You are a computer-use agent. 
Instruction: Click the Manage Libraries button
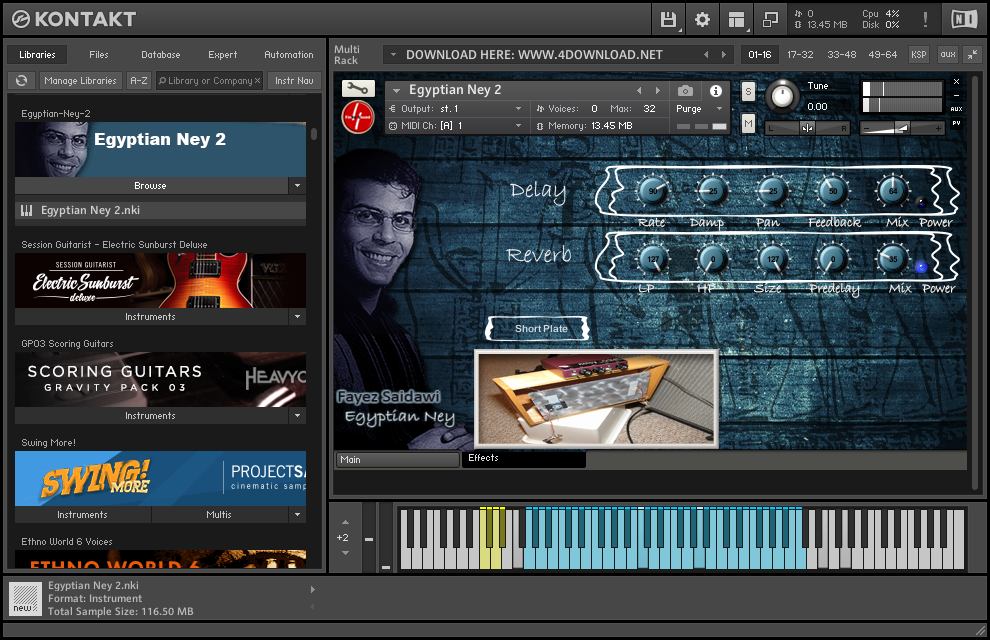(x=80, y=81)
